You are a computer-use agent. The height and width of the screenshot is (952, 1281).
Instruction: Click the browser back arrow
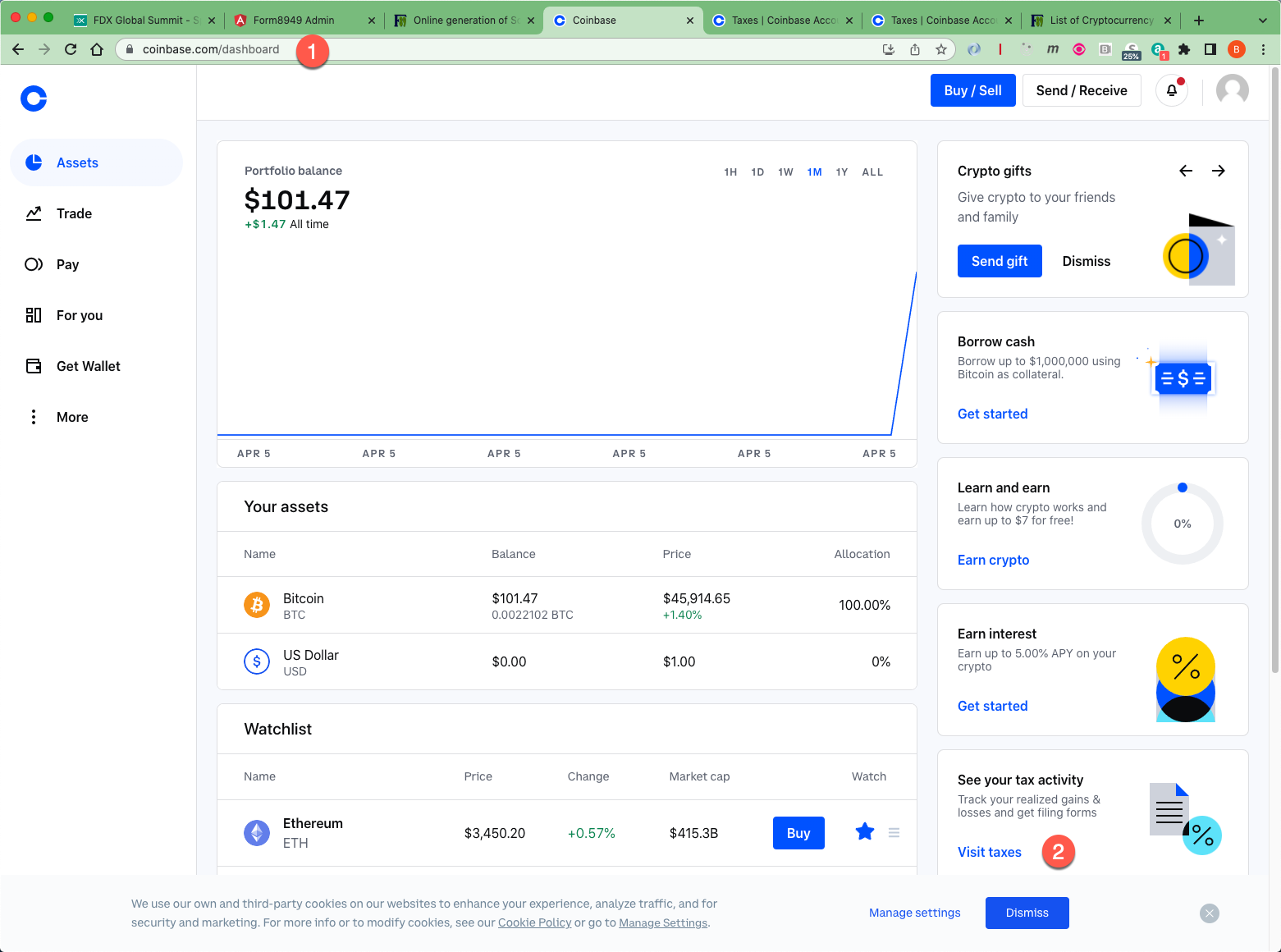pos(18,49)
